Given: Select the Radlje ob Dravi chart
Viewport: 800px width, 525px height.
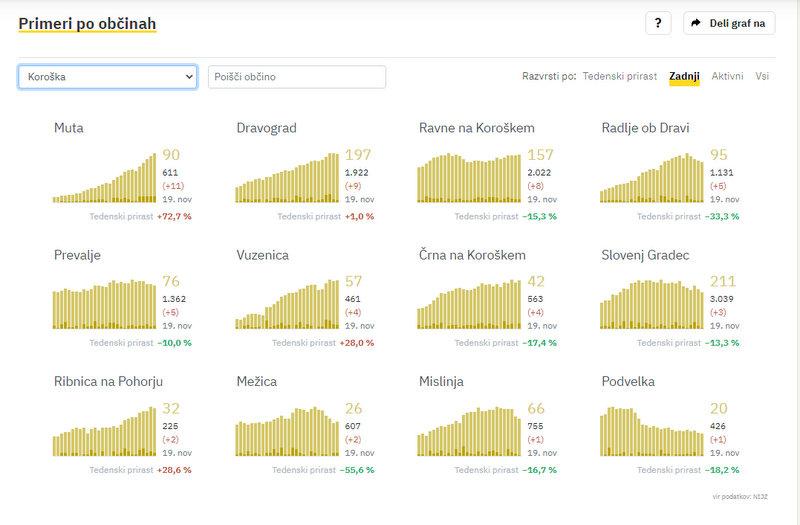Looking at the screenshot, I should tap(652, 178).
